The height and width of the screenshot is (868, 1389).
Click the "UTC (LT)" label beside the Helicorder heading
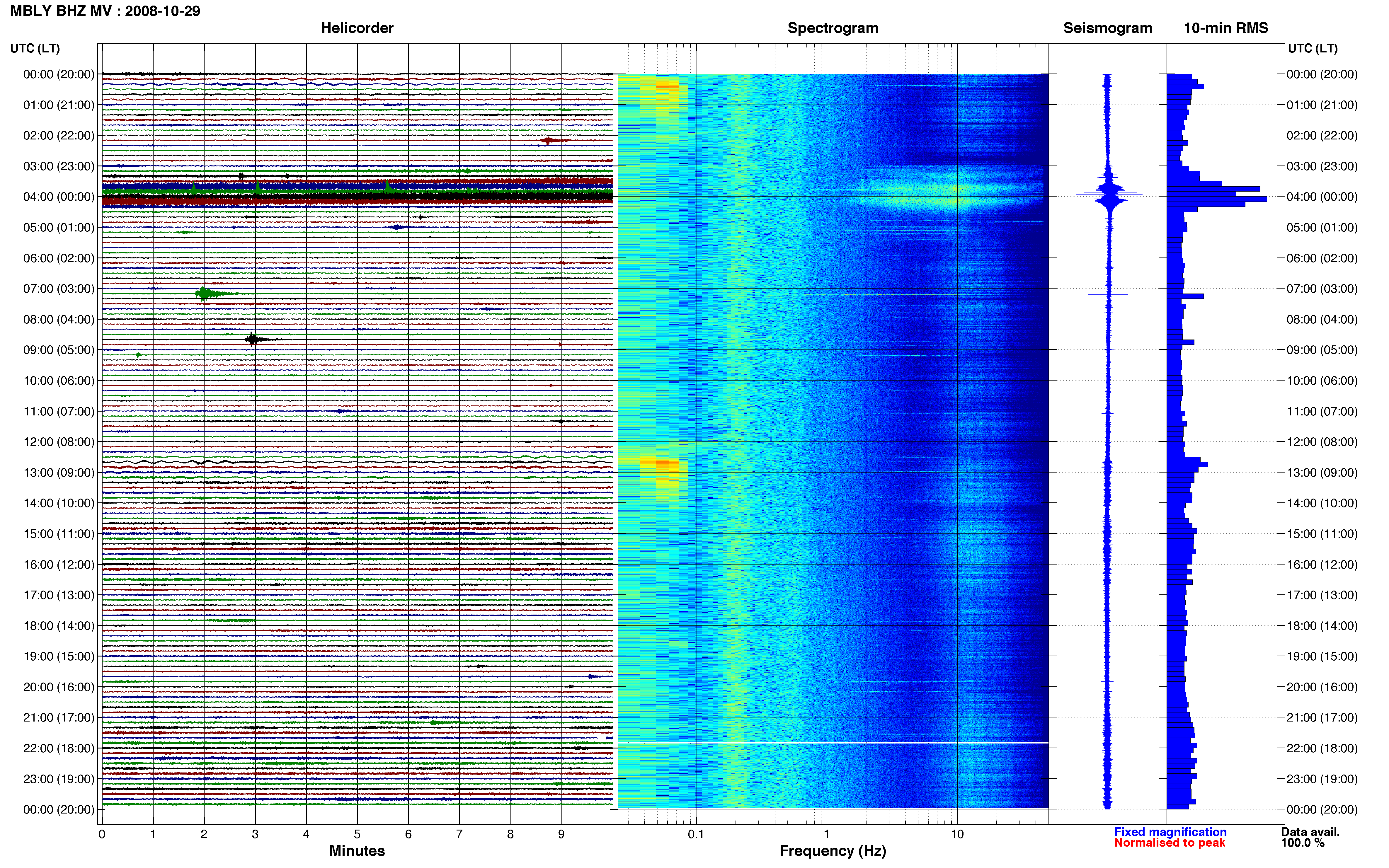tap(35, 48)
